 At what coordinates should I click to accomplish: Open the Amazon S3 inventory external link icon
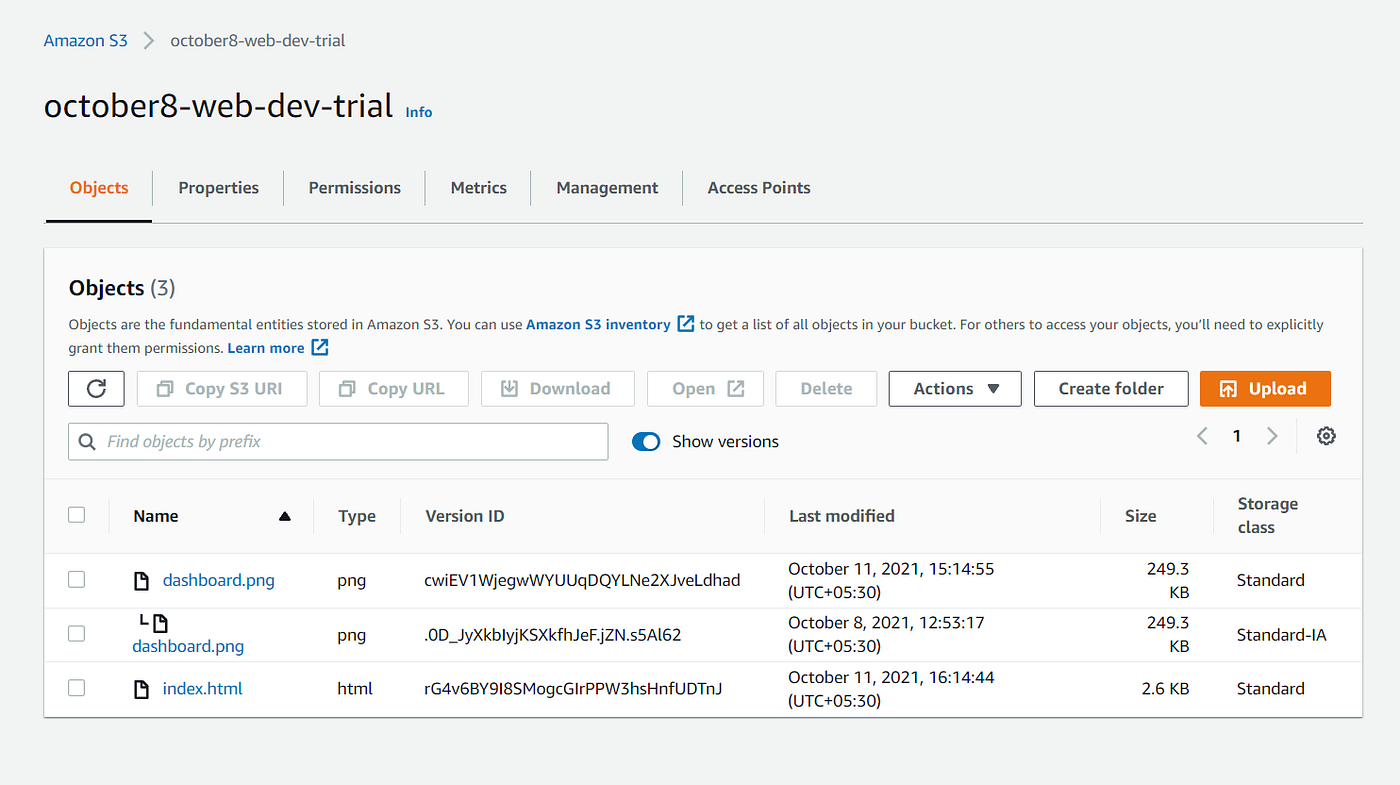click(x=686, y=323)
